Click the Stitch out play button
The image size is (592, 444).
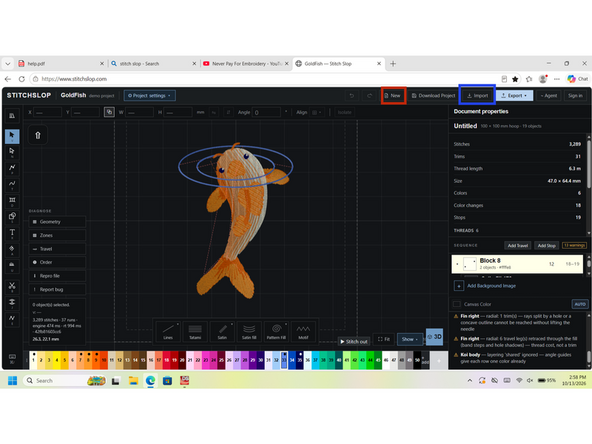[x=354, y=341]
